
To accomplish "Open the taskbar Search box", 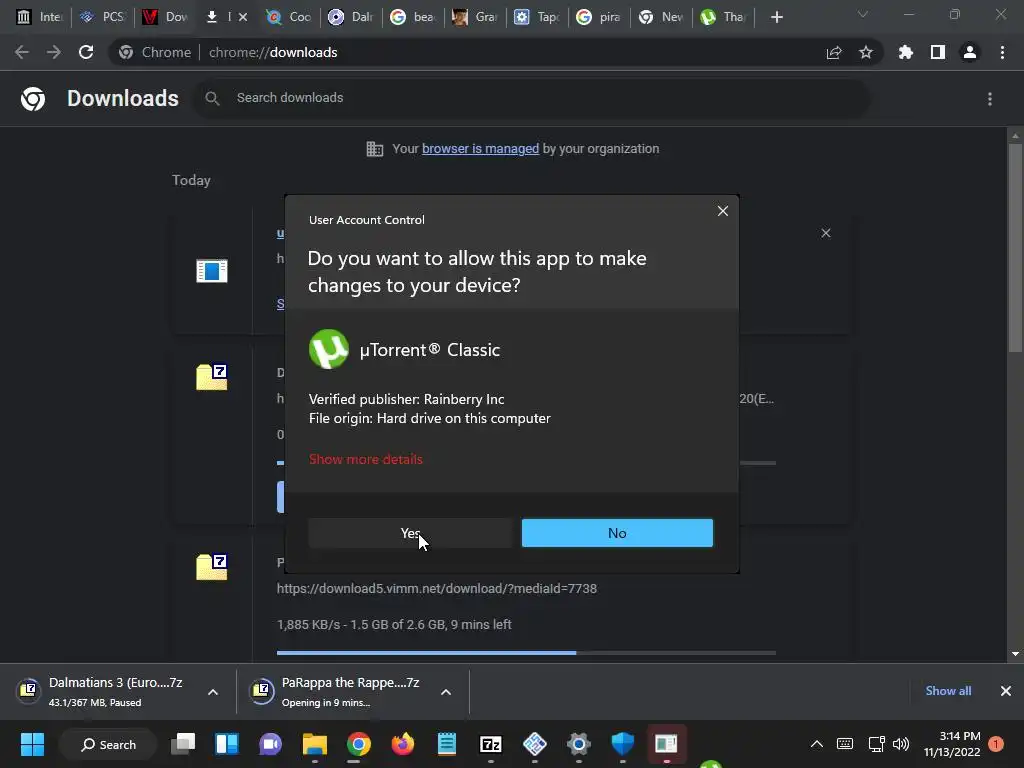I will (x=108, y=744).
